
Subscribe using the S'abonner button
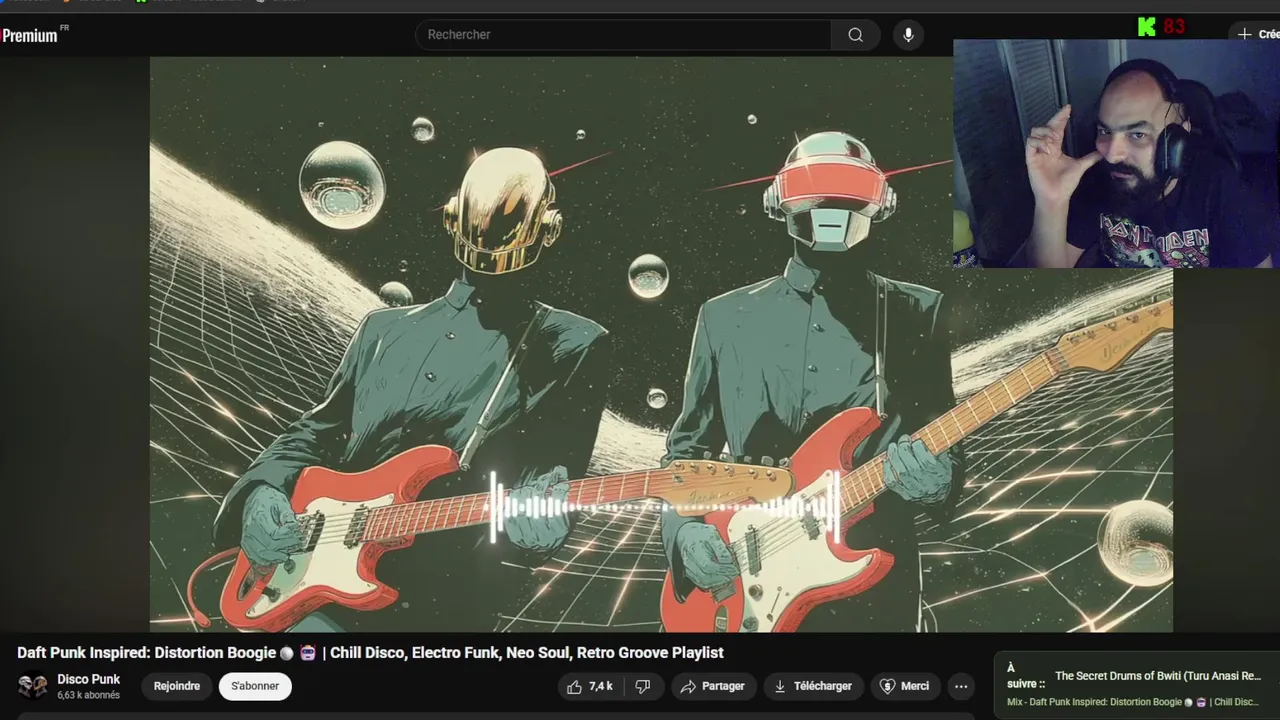point(255,686)
